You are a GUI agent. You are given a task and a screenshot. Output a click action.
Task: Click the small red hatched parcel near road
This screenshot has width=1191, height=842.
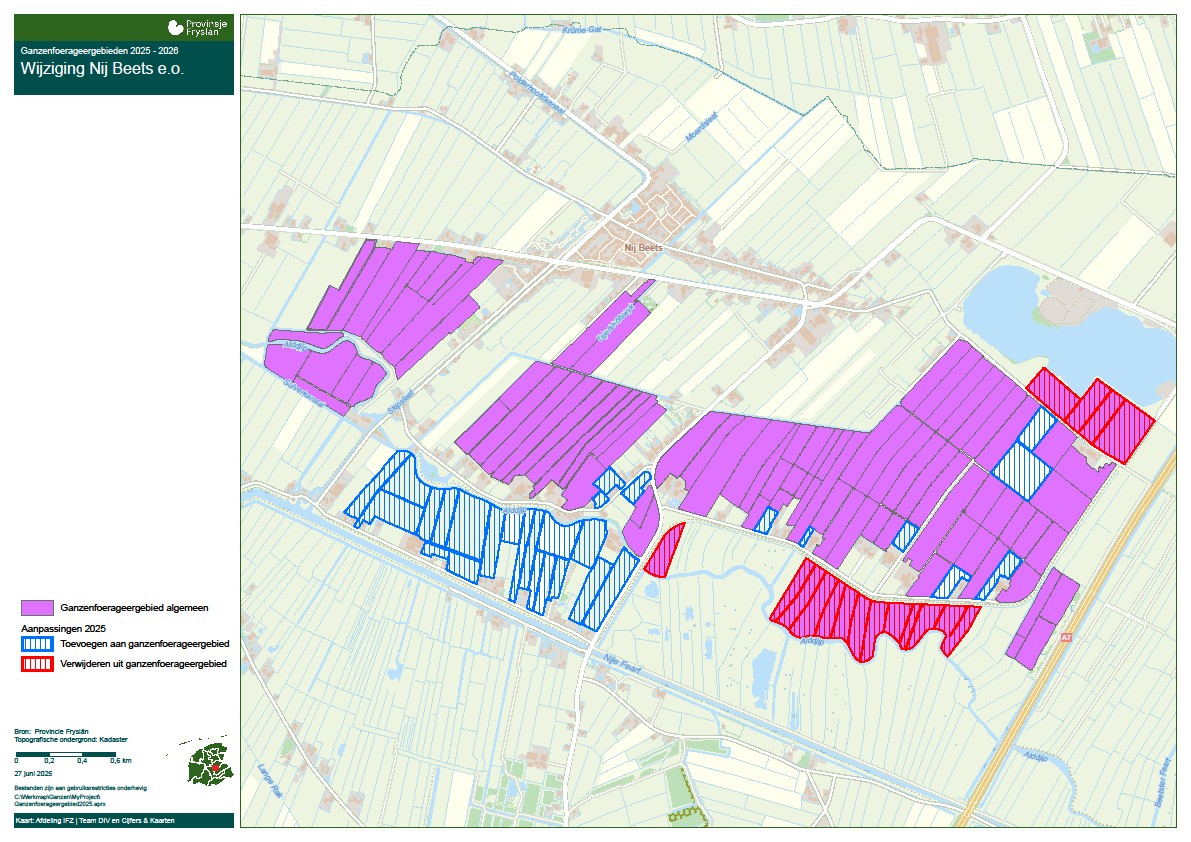[x=663, y=551]
